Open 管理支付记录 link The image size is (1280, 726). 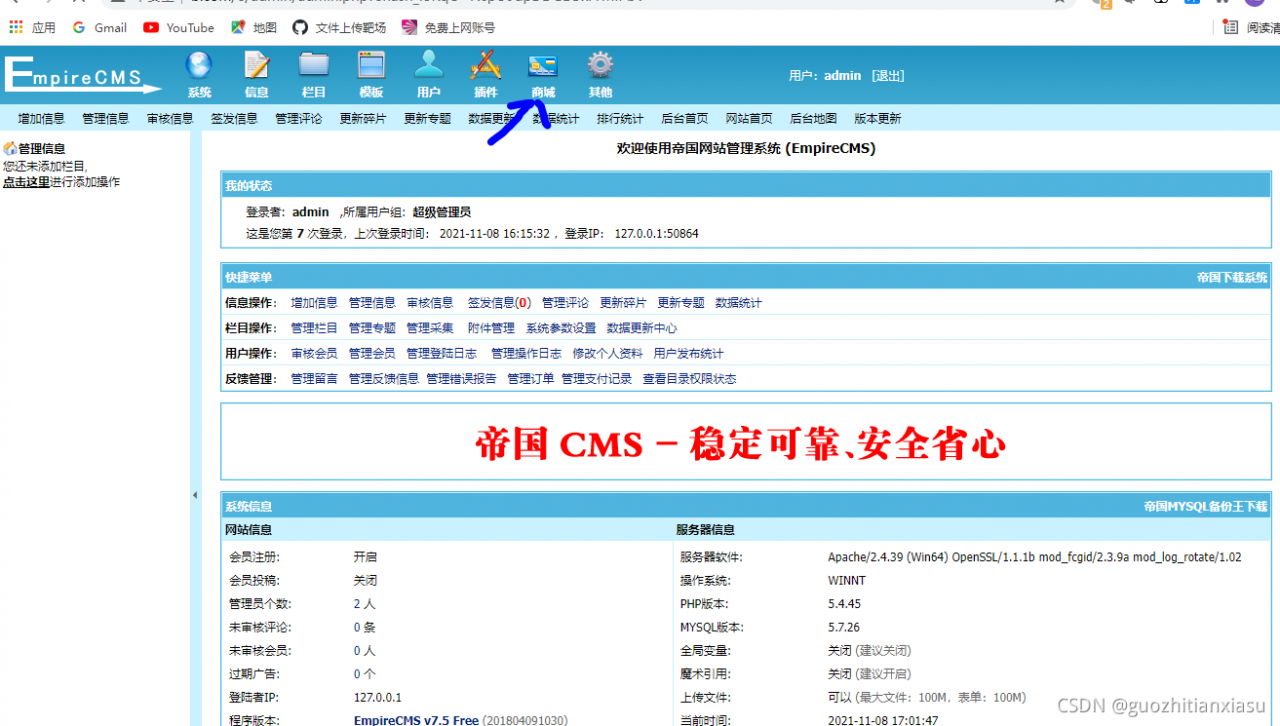pyautogui.click(x=596, y=378)
